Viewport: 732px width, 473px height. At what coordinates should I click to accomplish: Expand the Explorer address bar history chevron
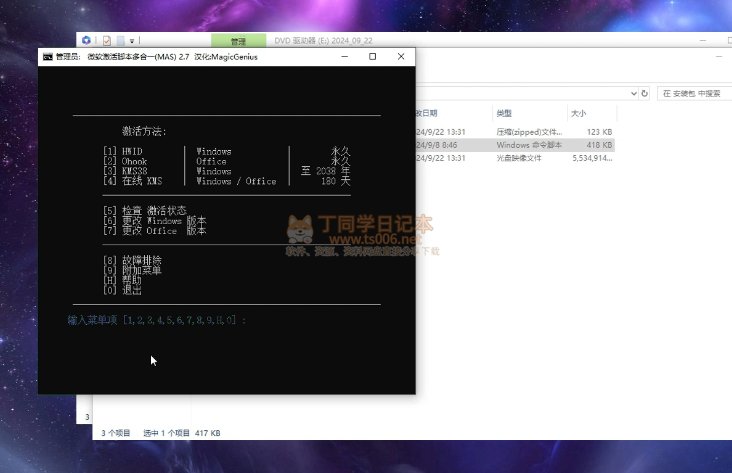coord(633,93)
